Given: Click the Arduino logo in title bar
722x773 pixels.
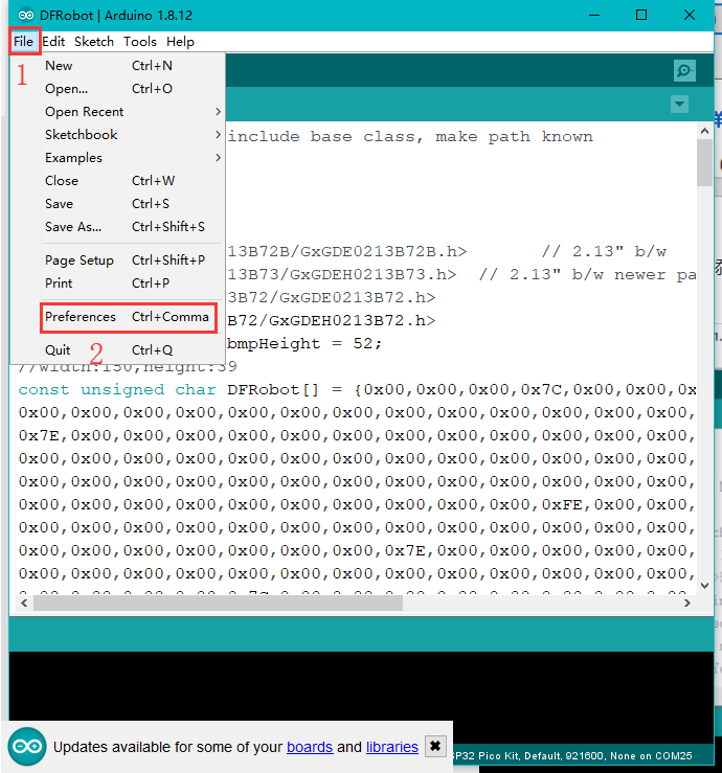Looking at the screenshot, I should tap(26, 15).
